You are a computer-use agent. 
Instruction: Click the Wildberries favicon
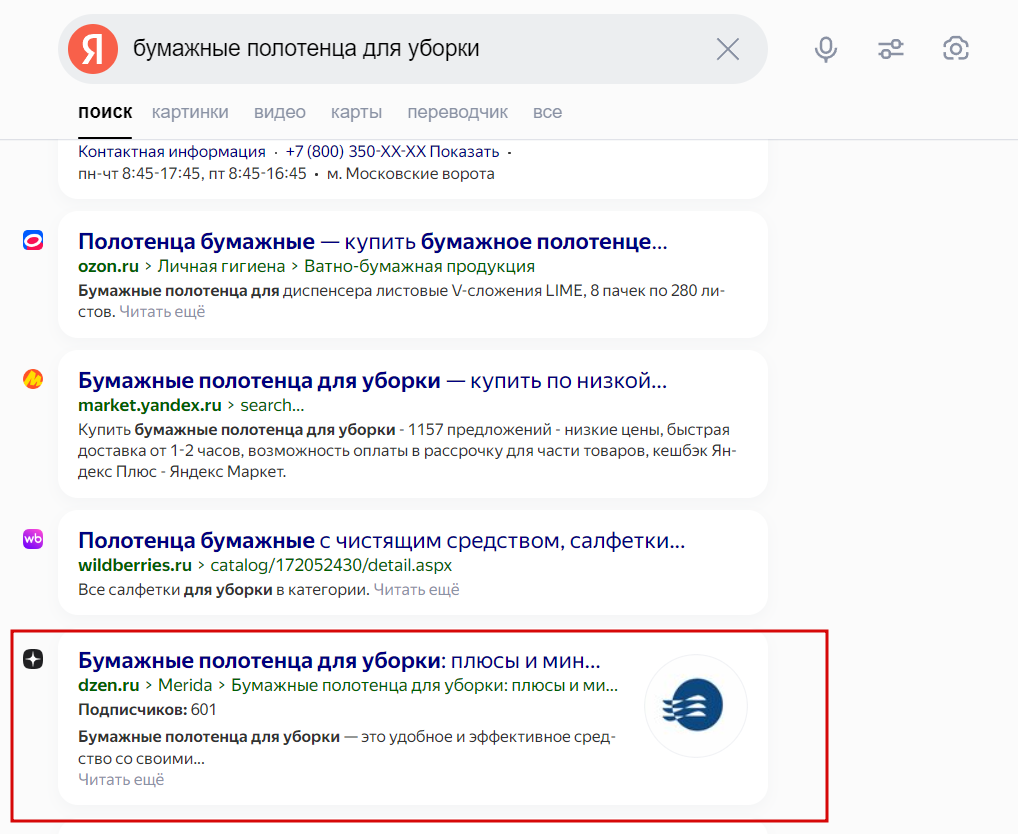tap(33, 539)
